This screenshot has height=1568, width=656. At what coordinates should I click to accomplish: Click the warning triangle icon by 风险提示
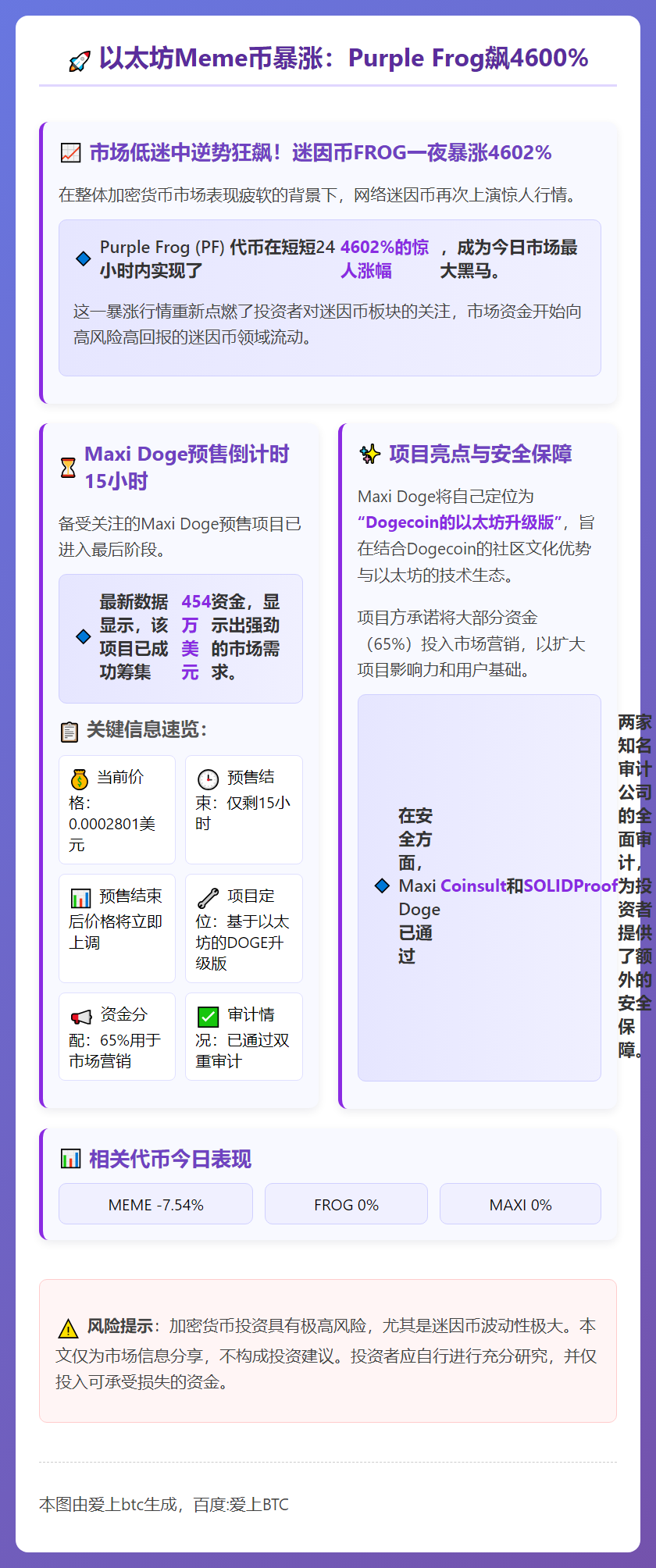[x=68, y=1327]
